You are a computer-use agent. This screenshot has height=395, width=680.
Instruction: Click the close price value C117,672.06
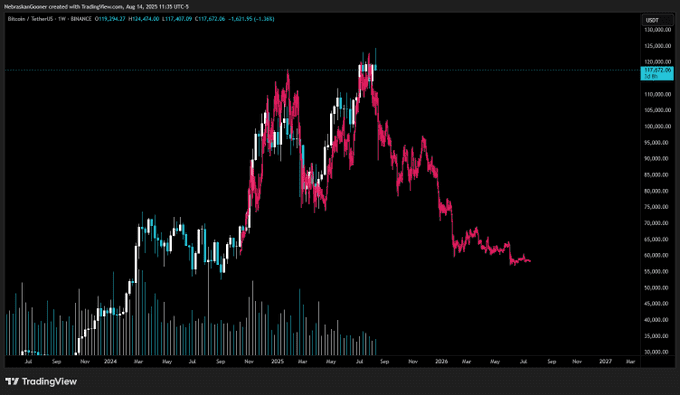[210, 19]
